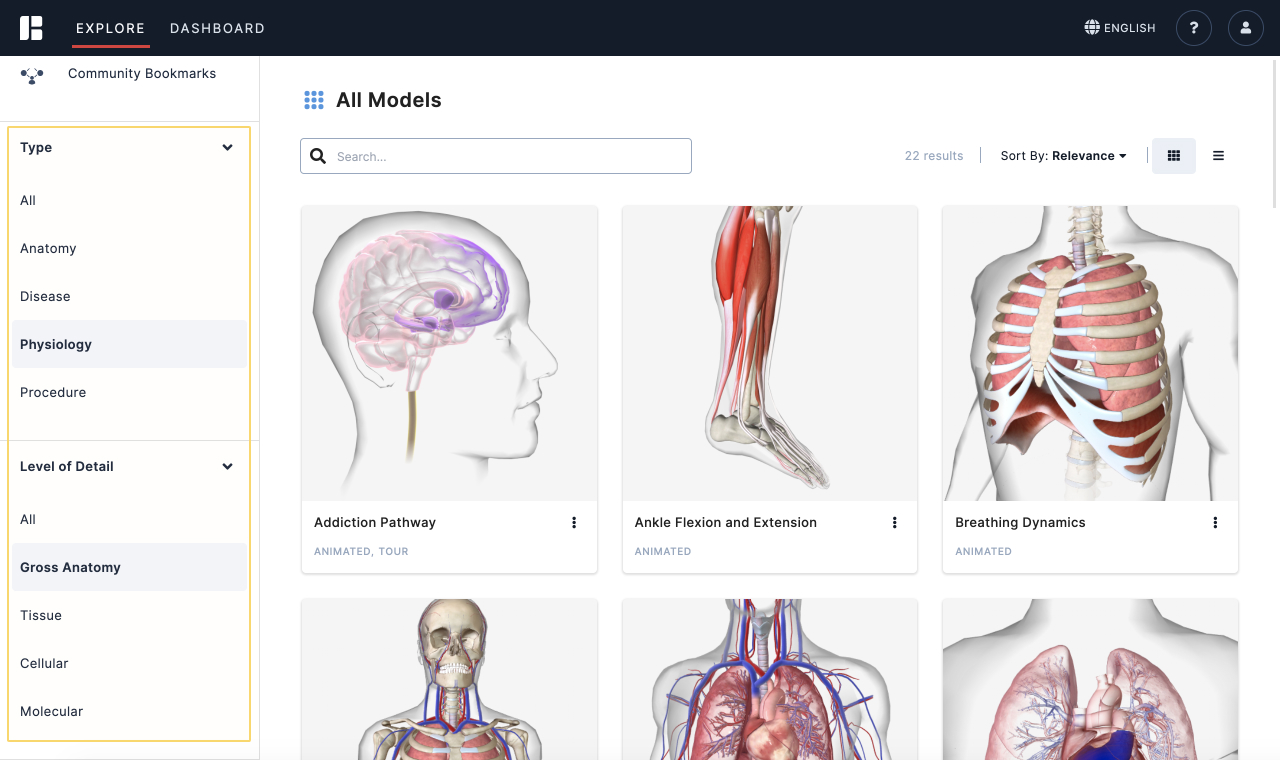Filter models by Disease type
The image size is (1280, 760).
pyautogui.click(x=129, y=296)
